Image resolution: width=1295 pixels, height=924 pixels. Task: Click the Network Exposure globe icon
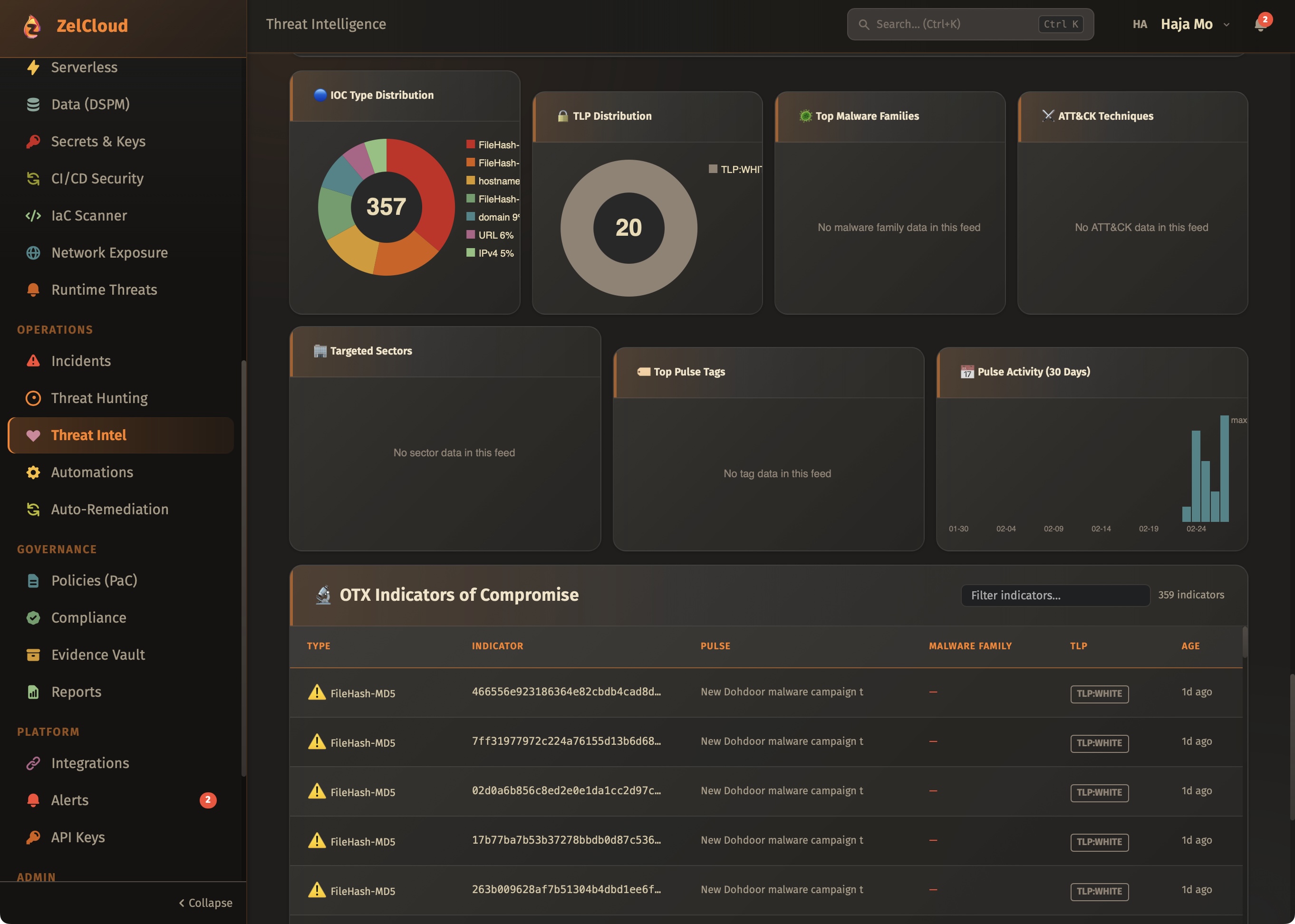point(33,252)
